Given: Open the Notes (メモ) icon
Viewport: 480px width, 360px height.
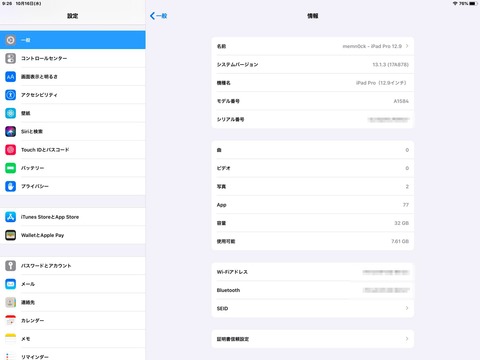Looking at the screenshot, I should 10,339.
